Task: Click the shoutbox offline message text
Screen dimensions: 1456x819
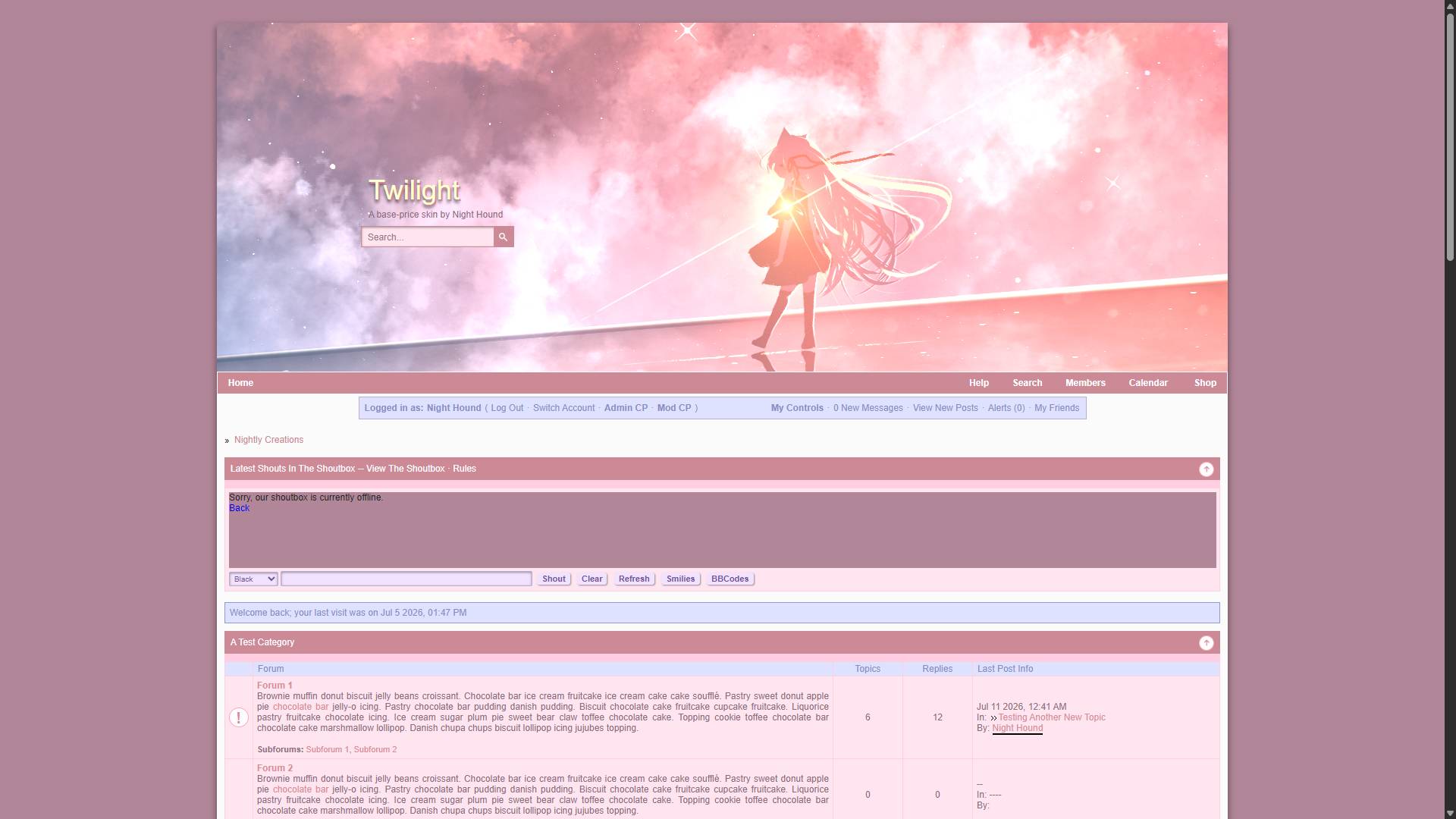Action: 306,497
